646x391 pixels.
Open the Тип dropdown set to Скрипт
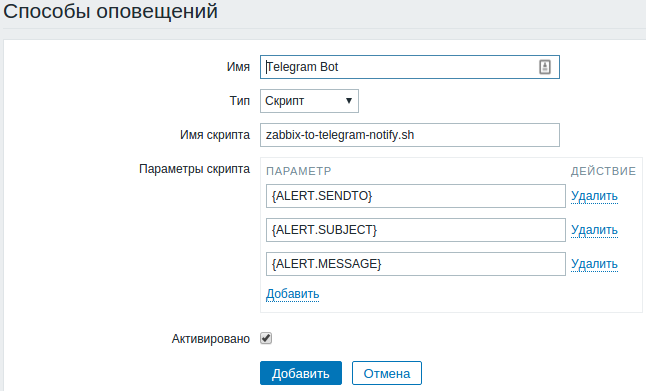(x=309, y=101)
